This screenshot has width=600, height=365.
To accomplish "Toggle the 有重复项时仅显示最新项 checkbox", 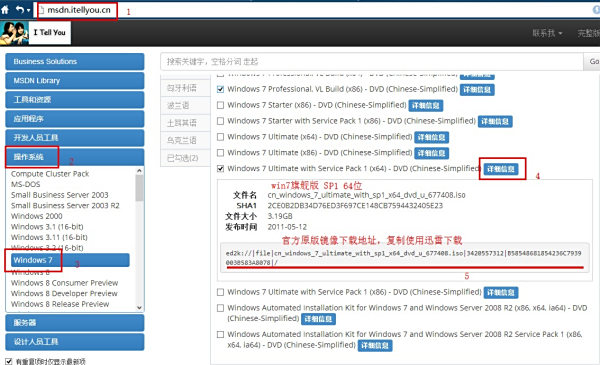I will click(9, 361).
